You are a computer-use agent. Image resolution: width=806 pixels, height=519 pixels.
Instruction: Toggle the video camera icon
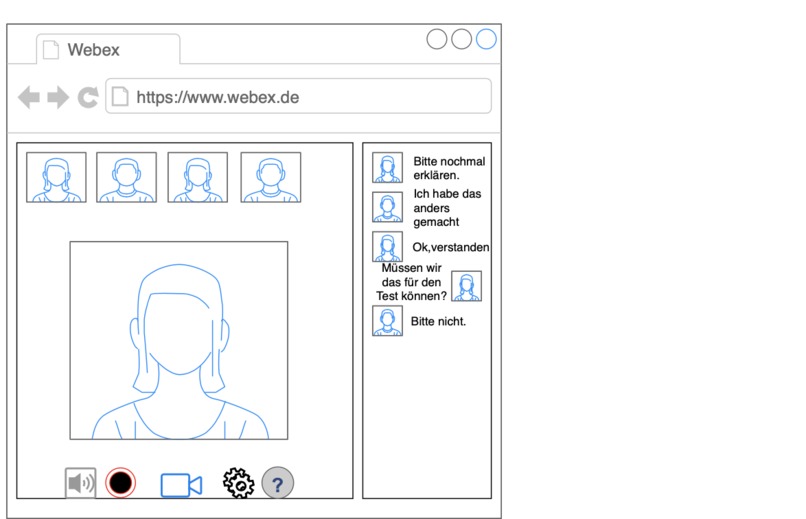click(181, 485)
